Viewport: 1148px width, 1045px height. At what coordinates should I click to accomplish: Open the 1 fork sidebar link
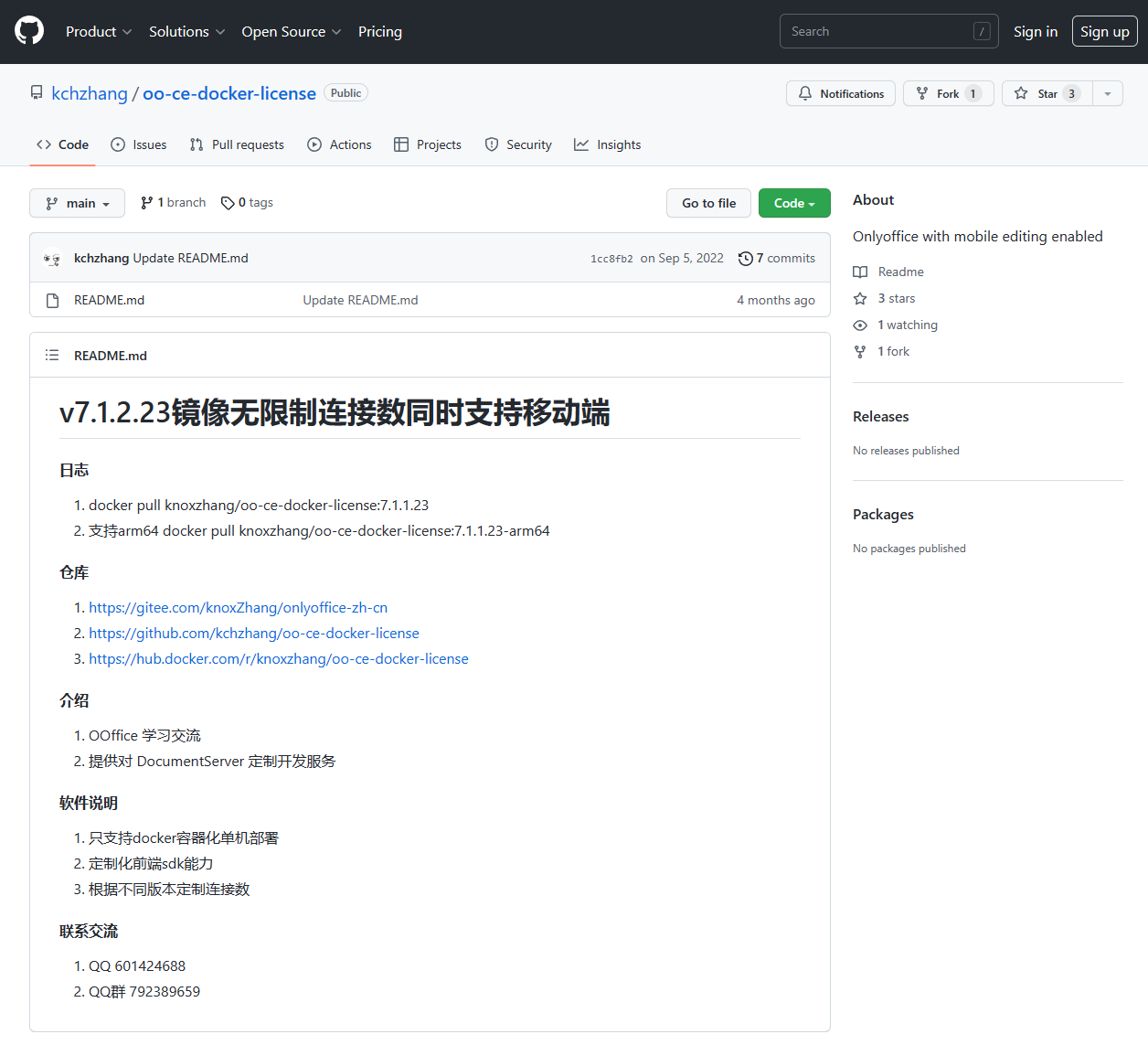pyautogui.click(x=893, y=352)
